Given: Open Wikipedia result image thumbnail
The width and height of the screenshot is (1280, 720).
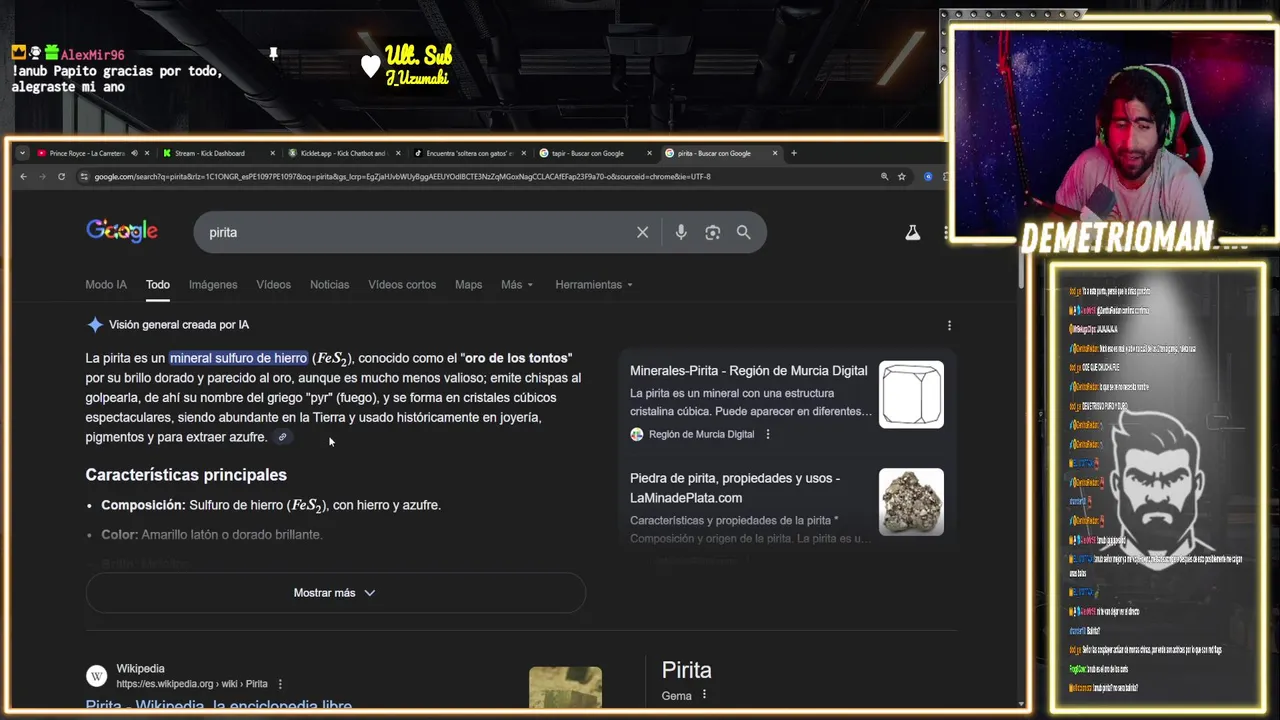Looking at the screenshot, I should click(x=565, y=688).
